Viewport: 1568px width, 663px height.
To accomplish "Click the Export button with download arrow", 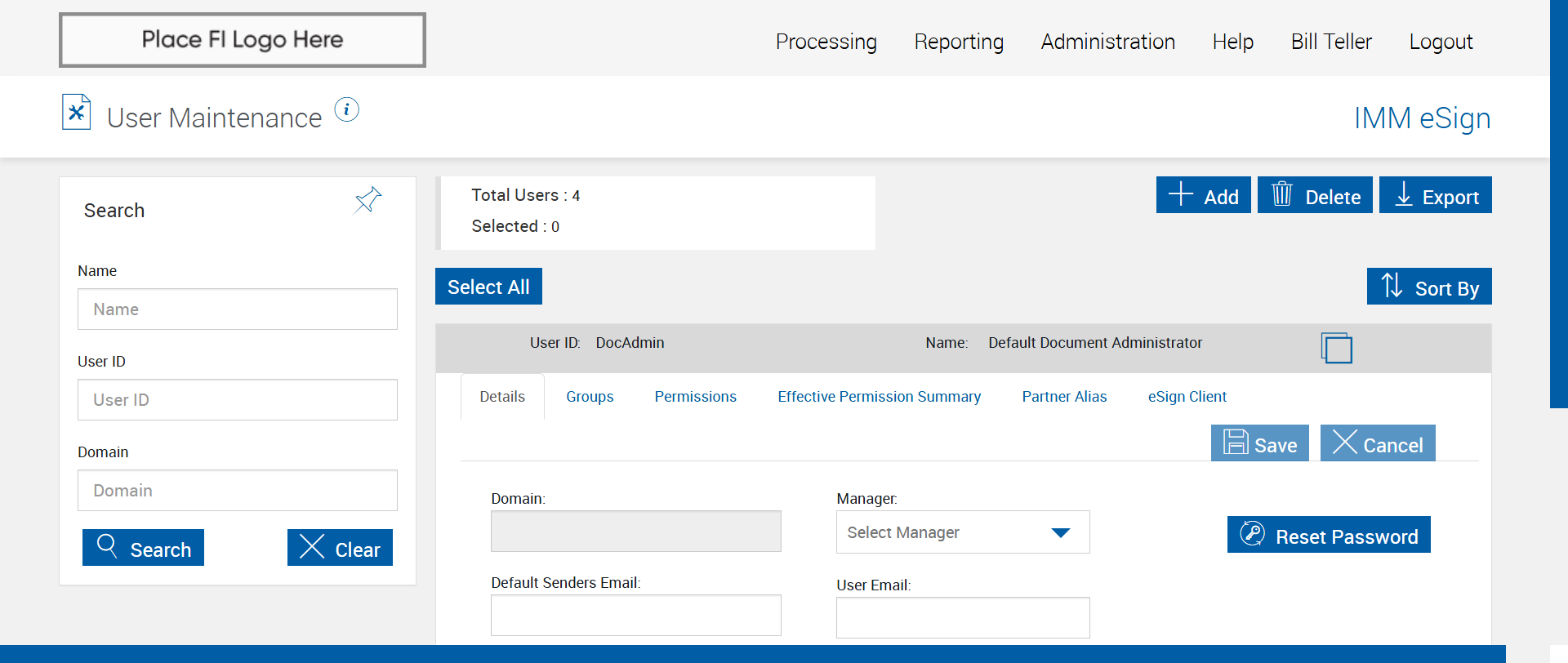I will click(x=1435, y=195).
